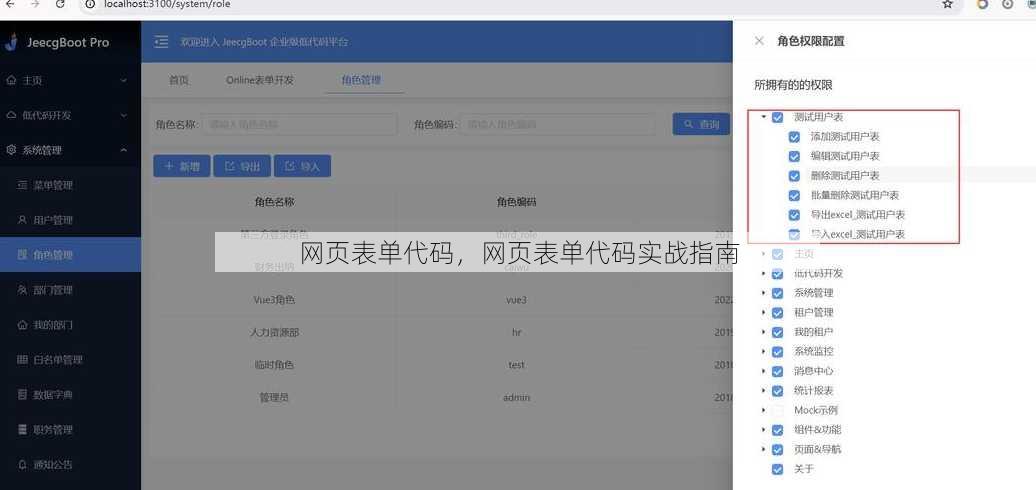Click the 数据字典 icon
Screen dimensions: 1036x490
(x=22, y=395)
